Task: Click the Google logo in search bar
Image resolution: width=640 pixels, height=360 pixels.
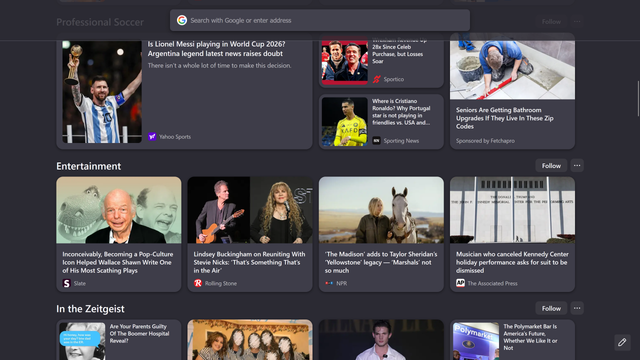Action: tap(182, 20)
